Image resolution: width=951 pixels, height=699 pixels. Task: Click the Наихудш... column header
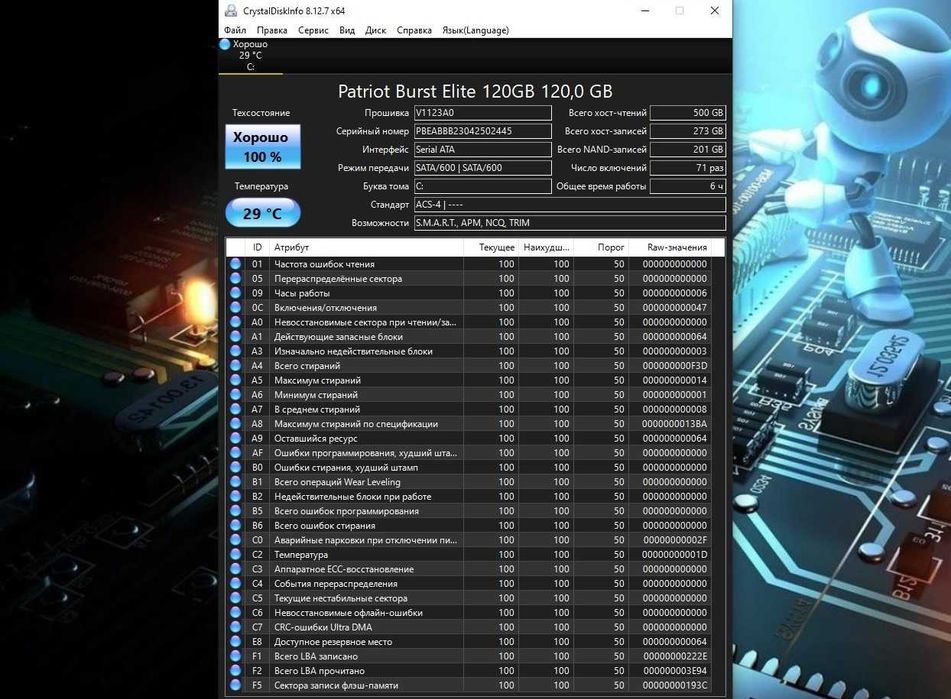546,247
